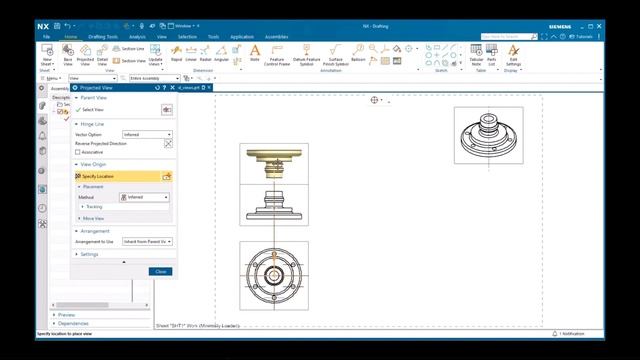640x360 pixels.
Task: Choose the Section Line command
Action: pyautogui.click(x=129, y=49)
